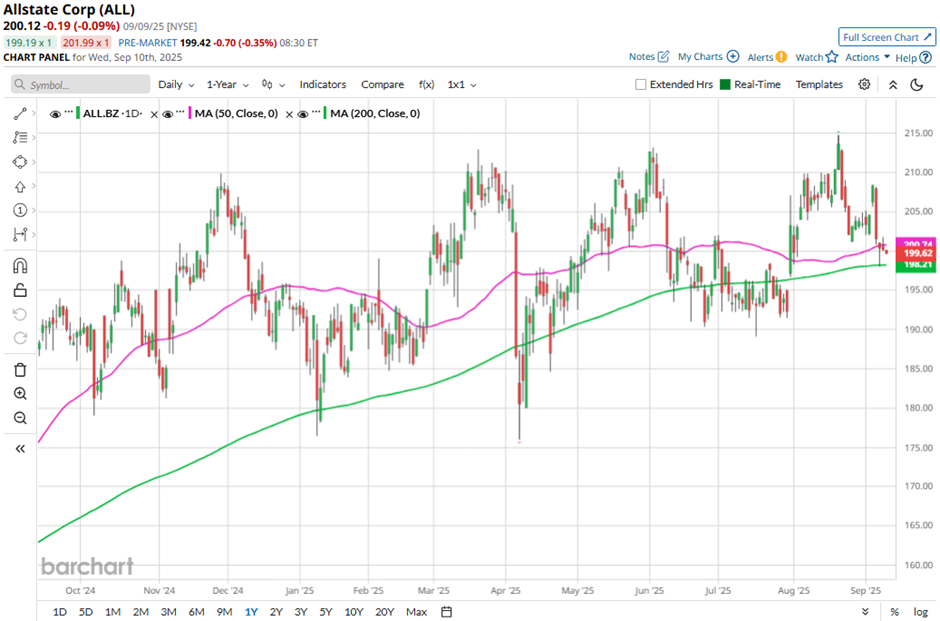Add chart via My Charts plus icon
This screenshot has height=621, width=940.
coord(733,56)
